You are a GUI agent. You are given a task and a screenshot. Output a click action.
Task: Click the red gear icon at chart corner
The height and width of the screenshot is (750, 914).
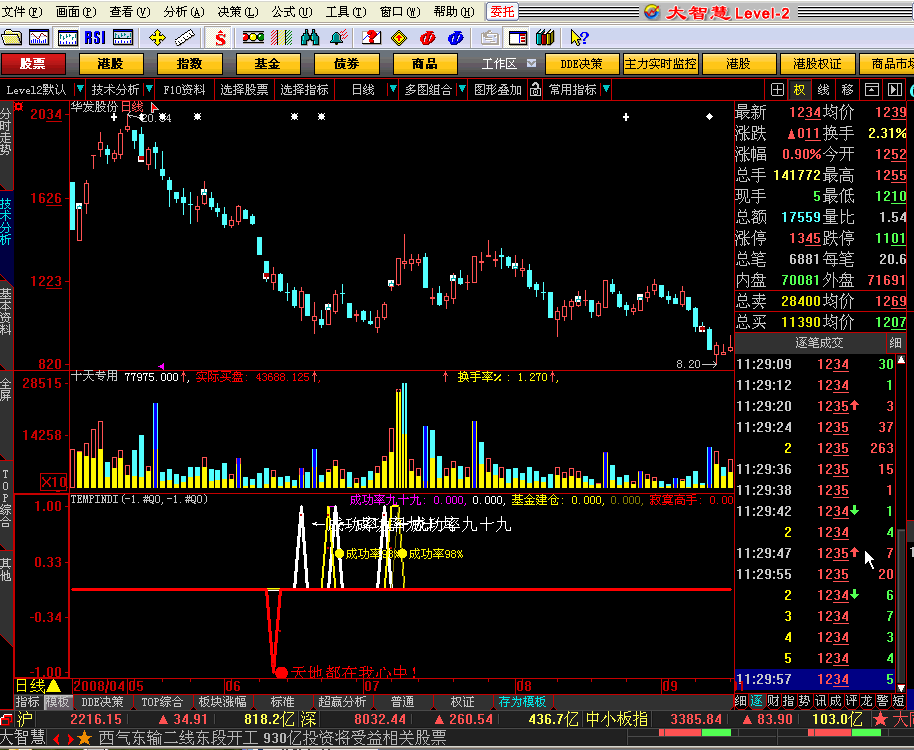18,107
